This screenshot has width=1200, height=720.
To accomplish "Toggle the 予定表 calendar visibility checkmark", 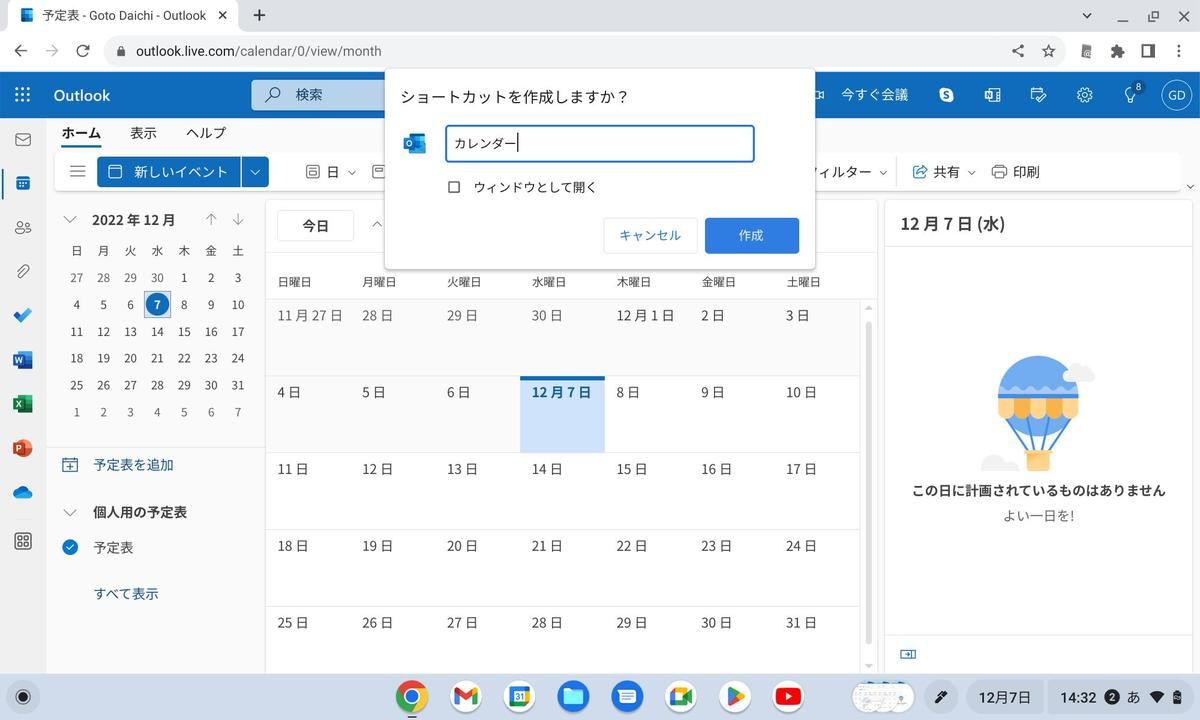I will click(70, 547).
